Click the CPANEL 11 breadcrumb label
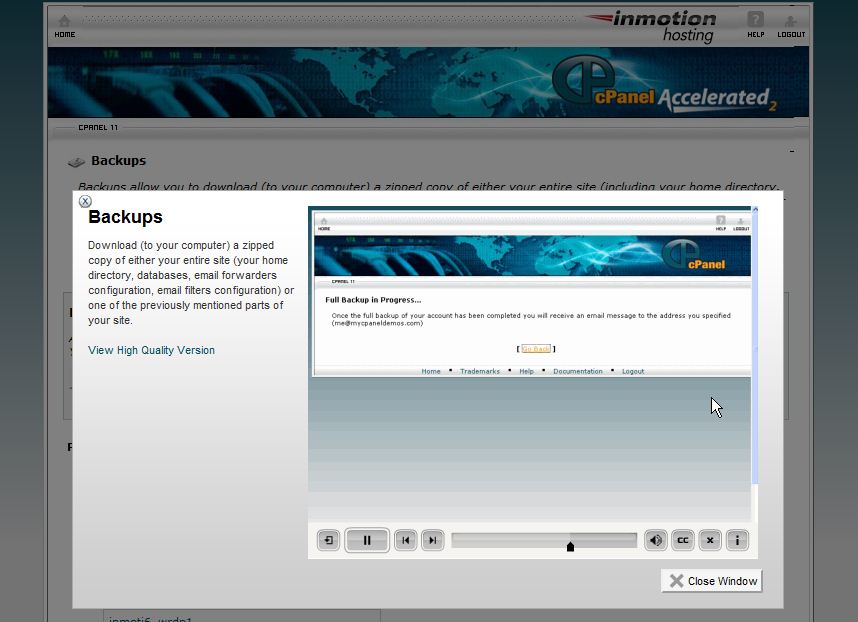858x622 pixels. click(x=98, y=127)
